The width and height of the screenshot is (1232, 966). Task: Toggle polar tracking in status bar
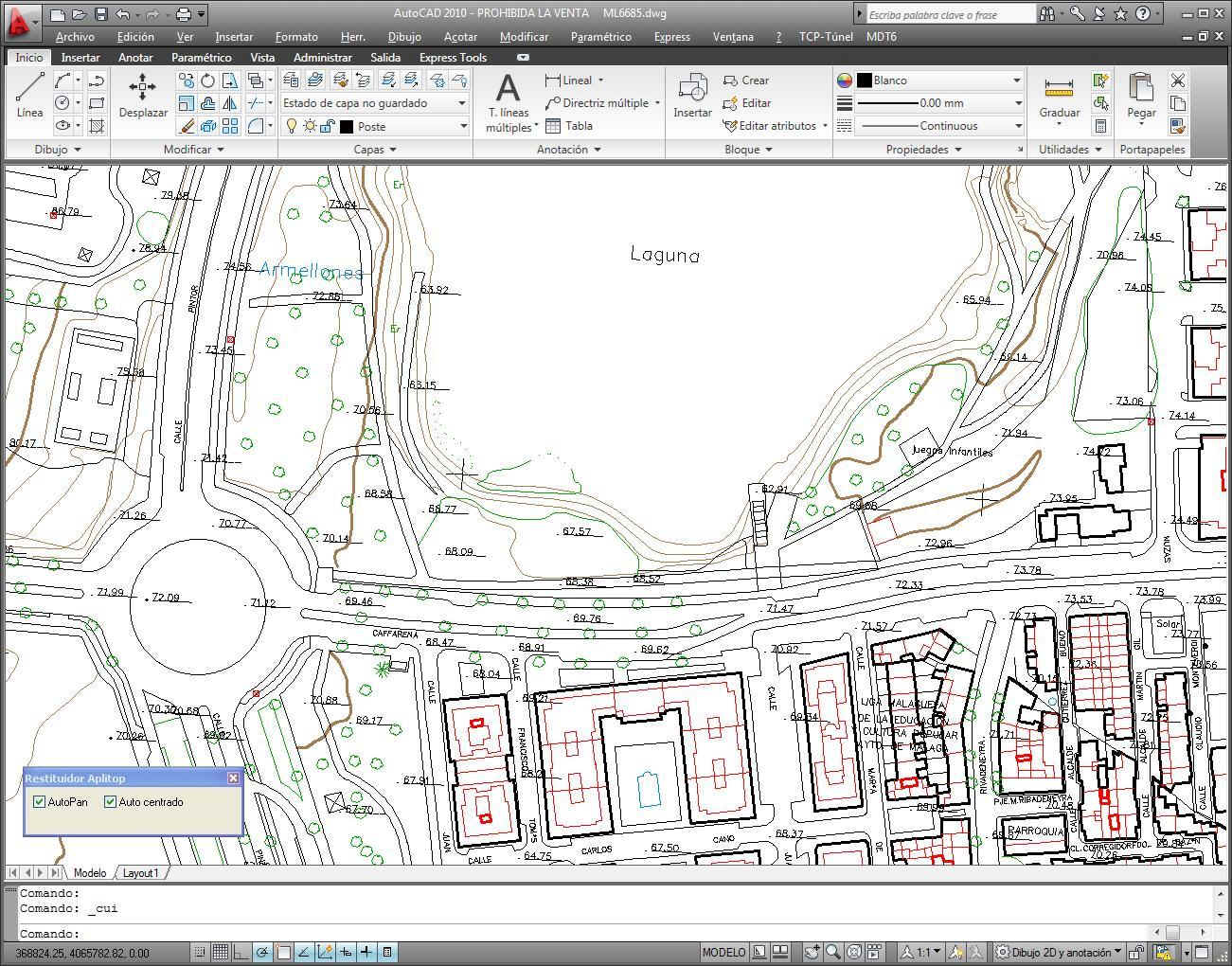(x=262, y=952)
